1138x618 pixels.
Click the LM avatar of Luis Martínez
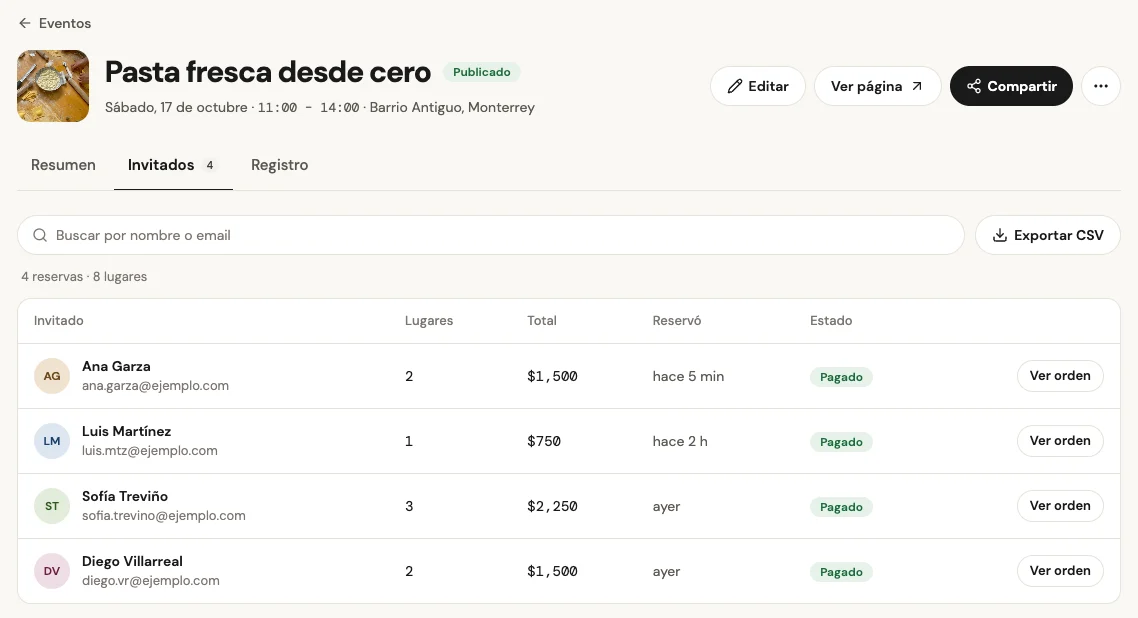click(x=52, y=441)
